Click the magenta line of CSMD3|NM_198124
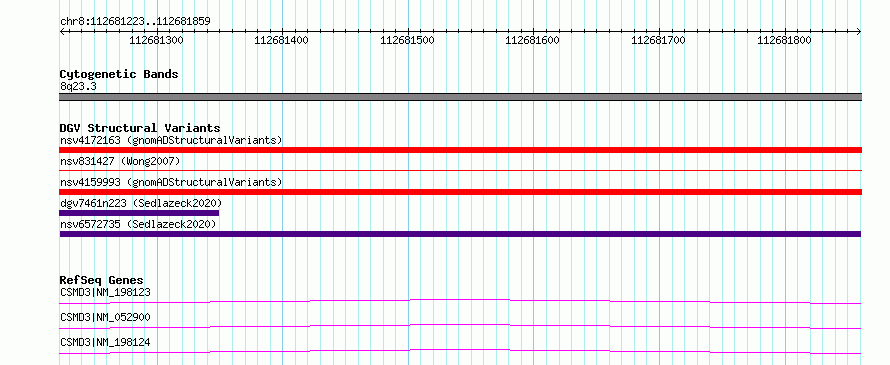The image size is (890, 365). (x=460, y=351)
